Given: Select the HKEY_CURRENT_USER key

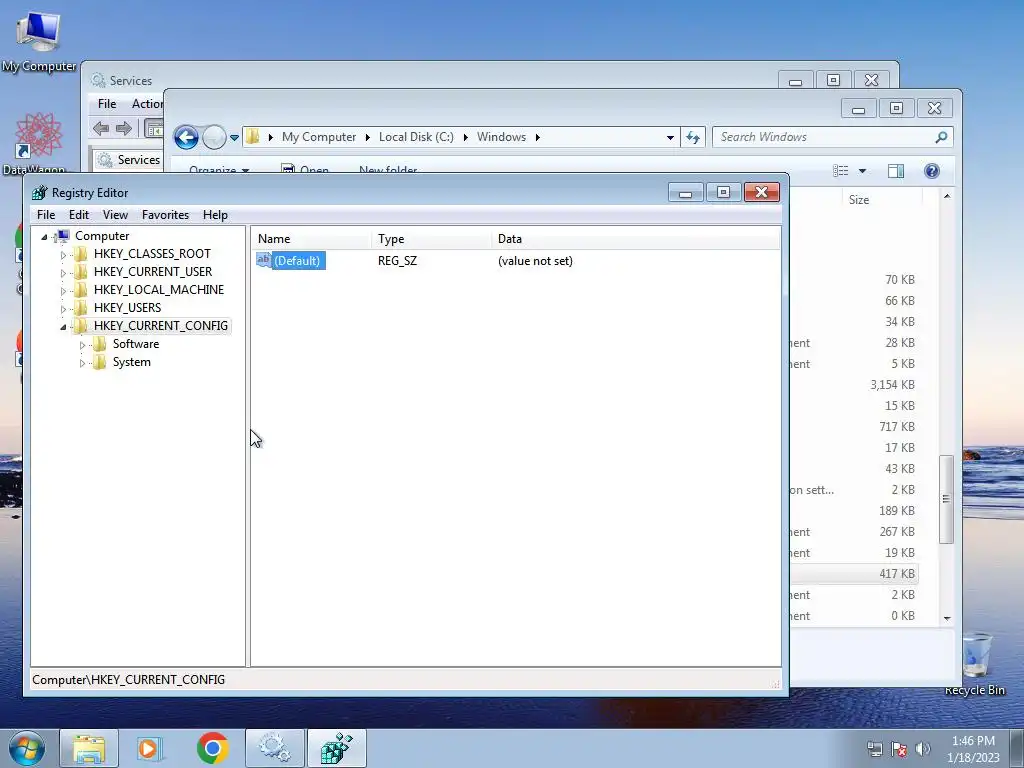Looking at the screenshot, I should pos(153,272).
